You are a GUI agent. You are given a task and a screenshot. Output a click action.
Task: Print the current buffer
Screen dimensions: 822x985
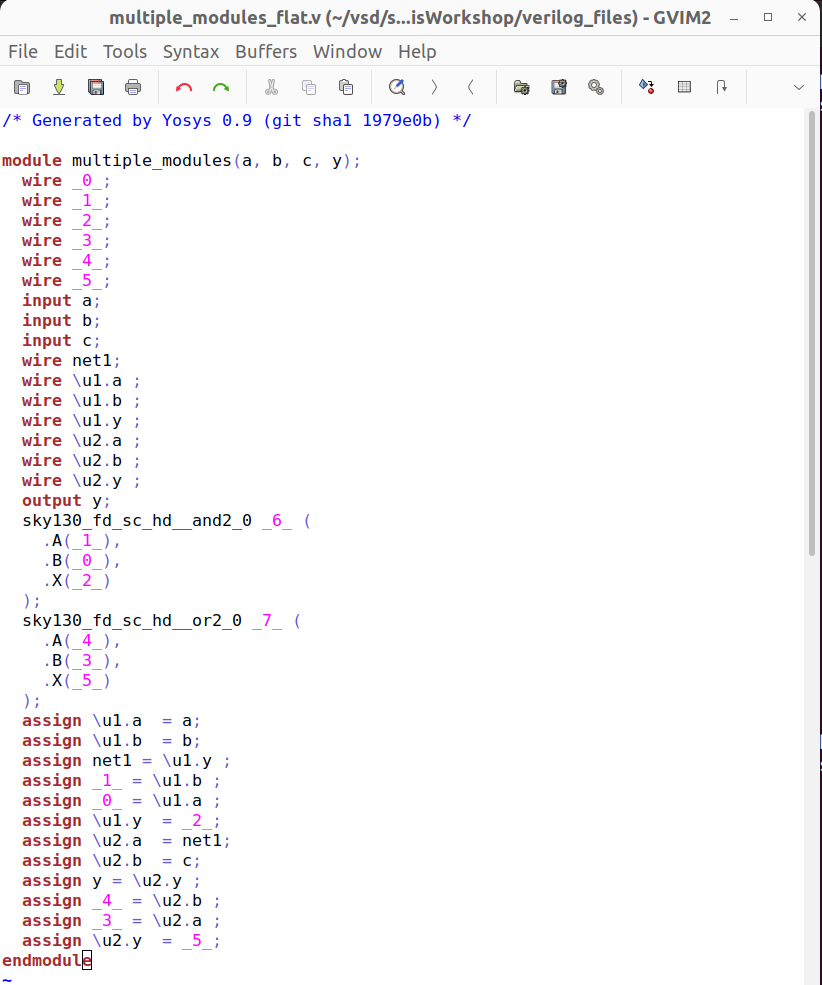(x=131, y=87)
